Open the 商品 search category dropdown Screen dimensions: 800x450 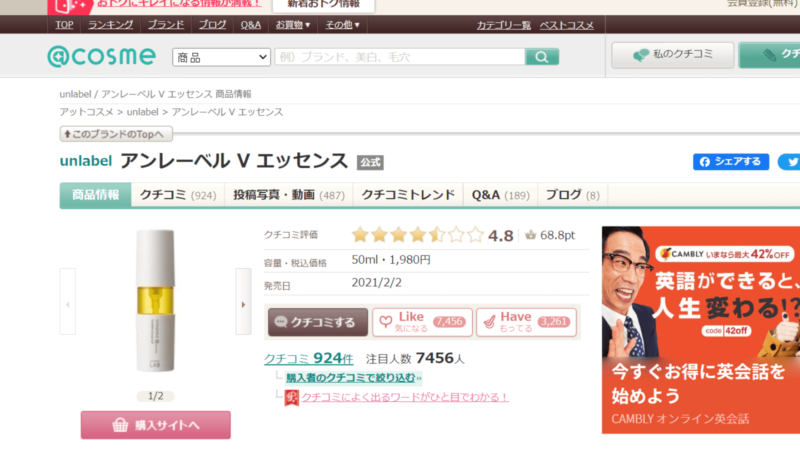click(x=221, y=57)
